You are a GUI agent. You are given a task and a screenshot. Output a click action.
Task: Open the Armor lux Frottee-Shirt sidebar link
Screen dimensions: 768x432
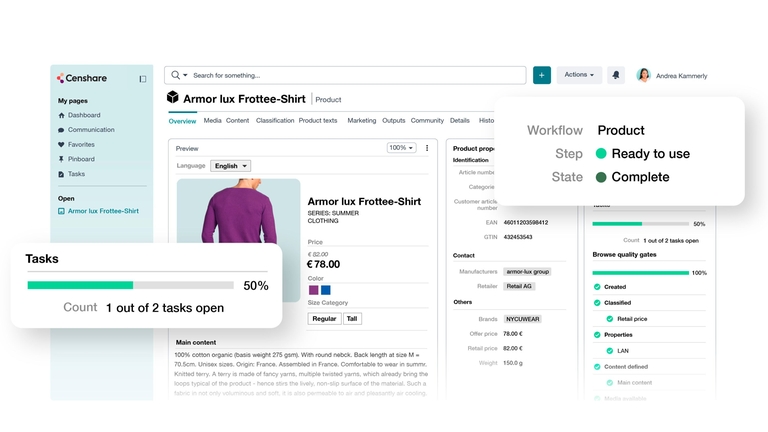tap(103, 211)
